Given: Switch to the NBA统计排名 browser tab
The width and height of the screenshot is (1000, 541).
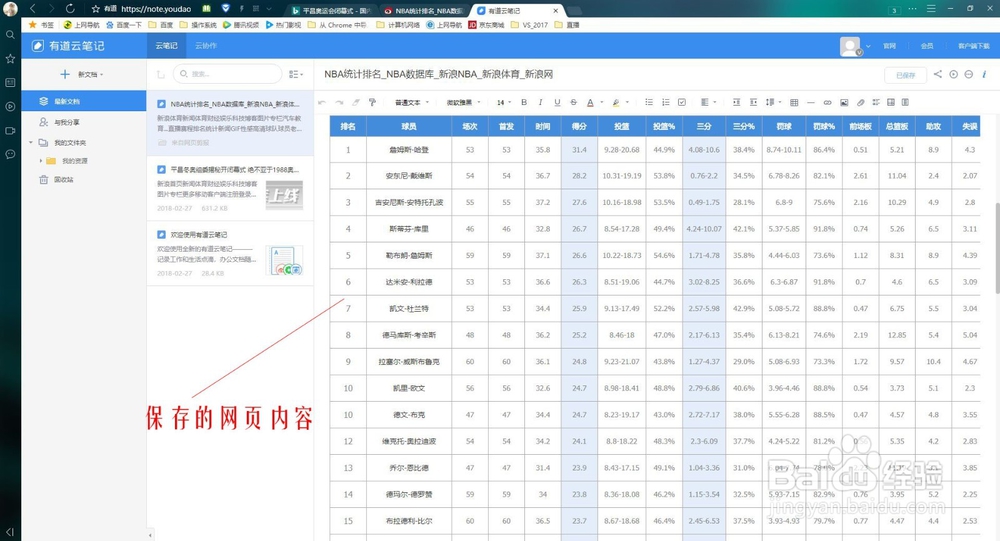Looking at the screenshot, I should tap(424, 11).
